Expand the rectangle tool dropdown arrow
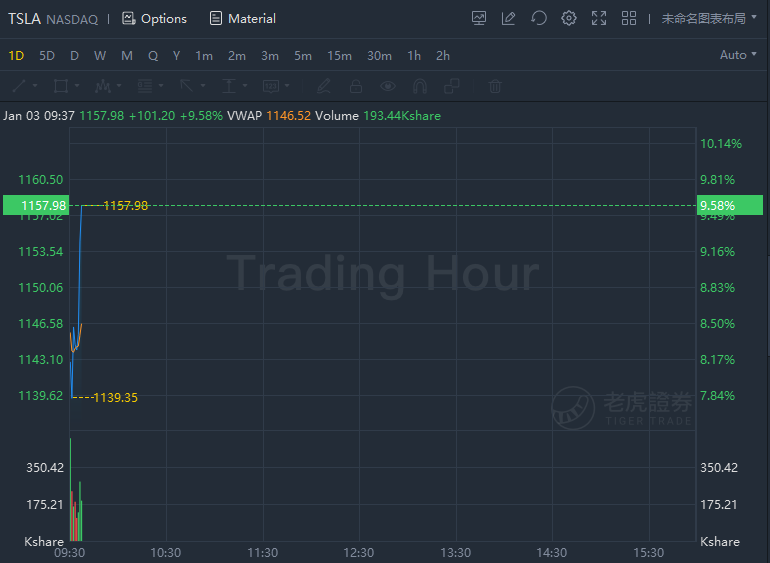This screenshot has width=770, height=563. pyautogui.click(x=77, y=86)
